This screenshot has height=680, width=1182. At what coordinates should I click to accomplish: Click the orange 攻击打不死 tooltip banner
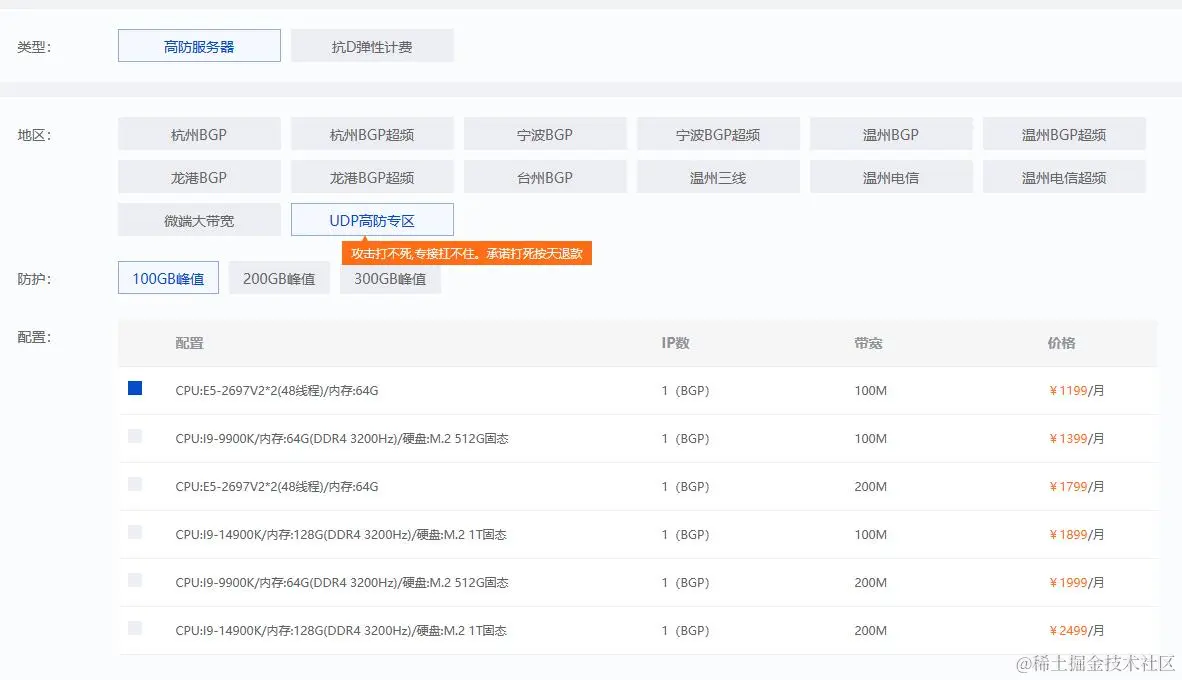[x=467, y=253]
